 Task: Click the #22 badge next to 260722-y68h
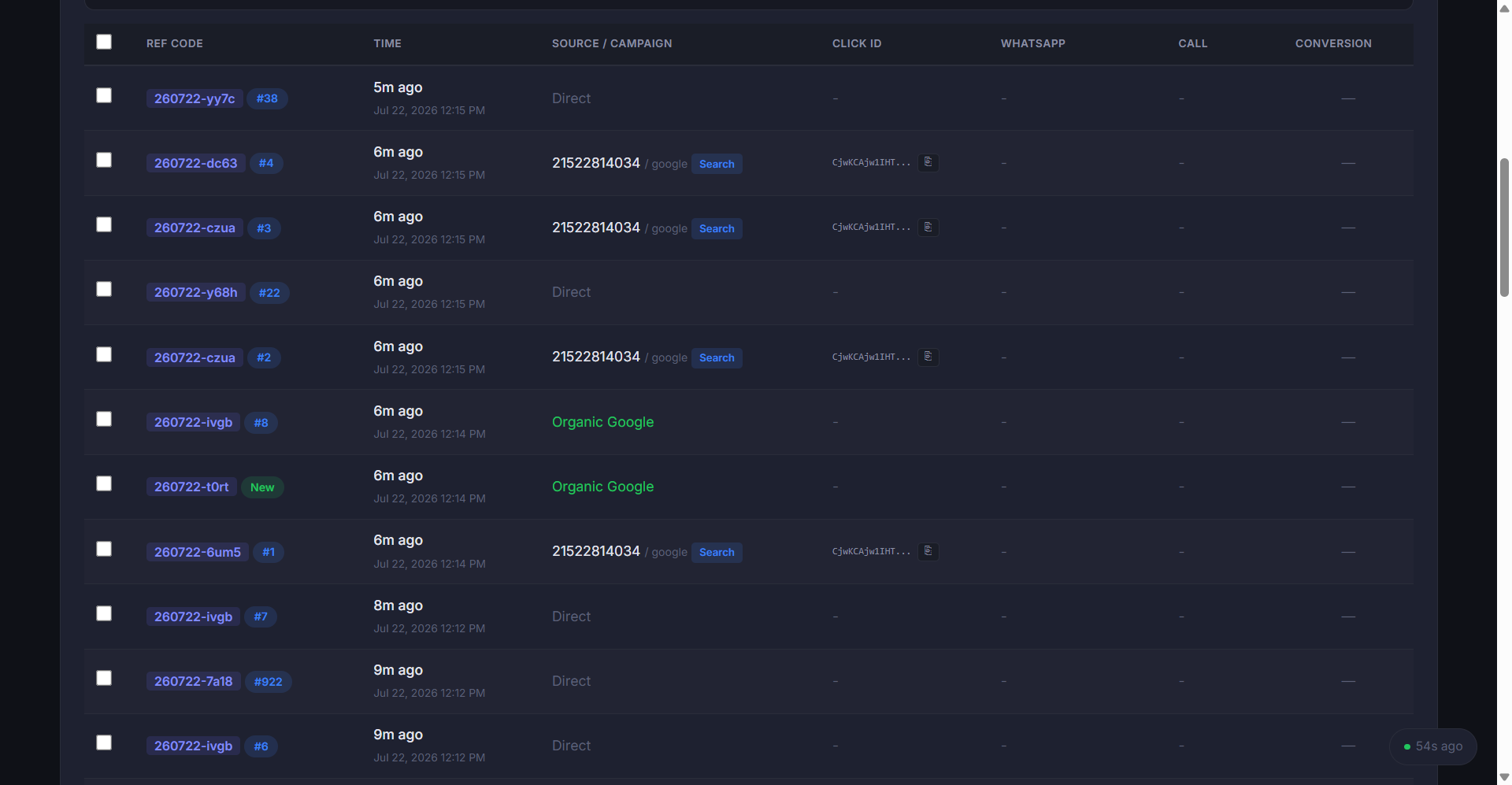(x=269, y=293)
